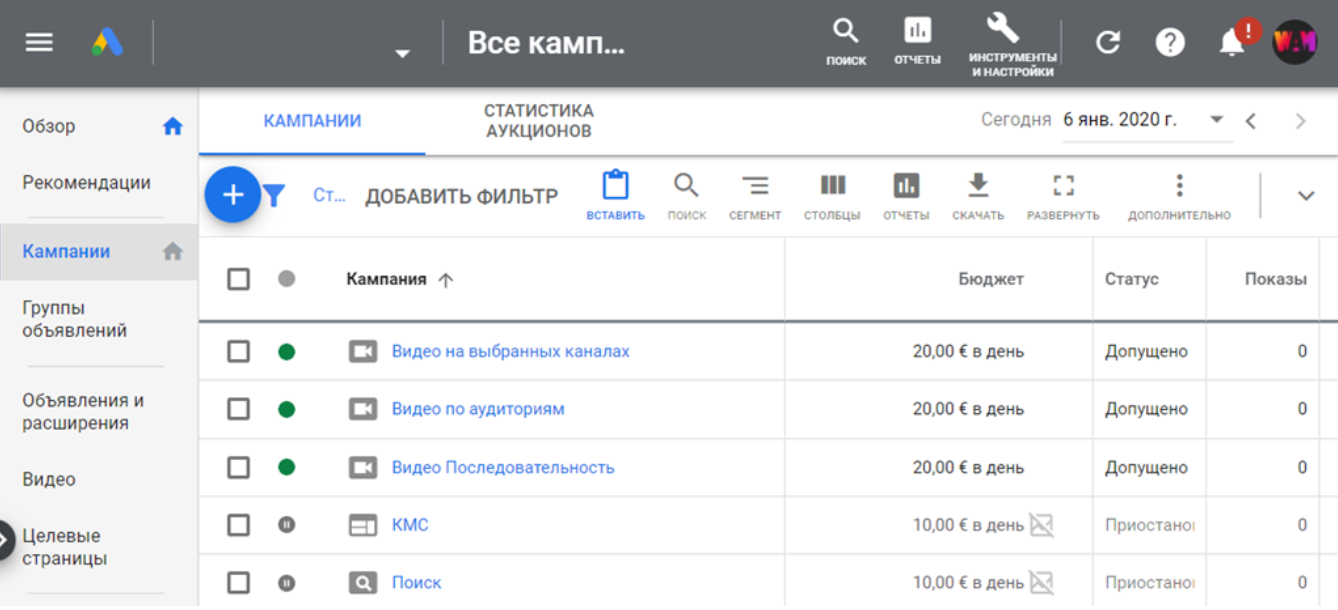Screen dimensions: 1338x610
Task: Open the paused status menu for Поиск campaign
Action: [286, 583]
